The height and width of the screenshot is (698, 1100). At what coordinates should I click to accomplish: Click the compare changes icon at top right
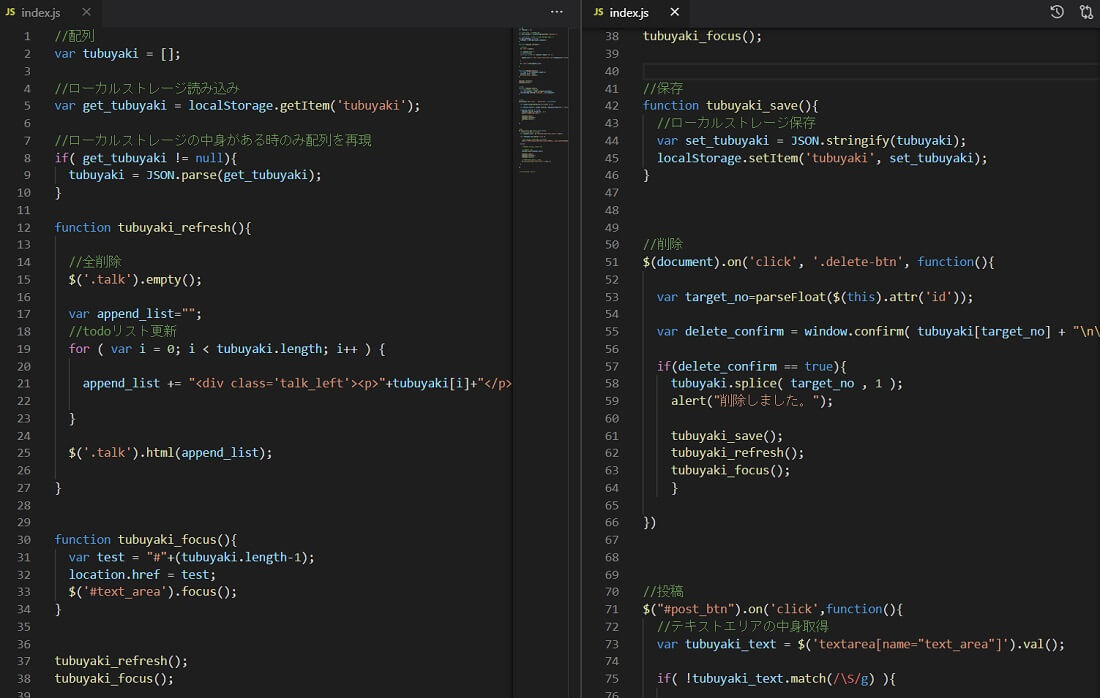coord(1086,12)
